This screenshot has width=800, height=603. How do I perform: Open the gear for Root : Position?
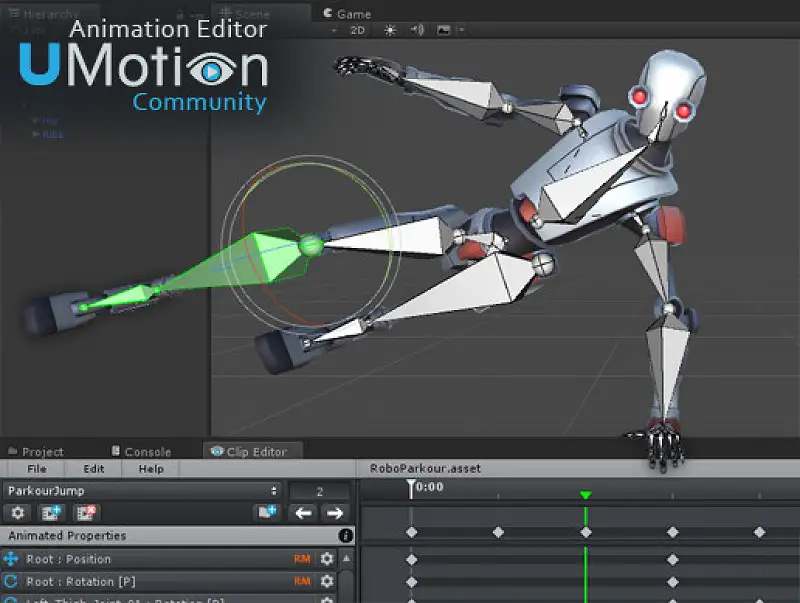point(327,559)
